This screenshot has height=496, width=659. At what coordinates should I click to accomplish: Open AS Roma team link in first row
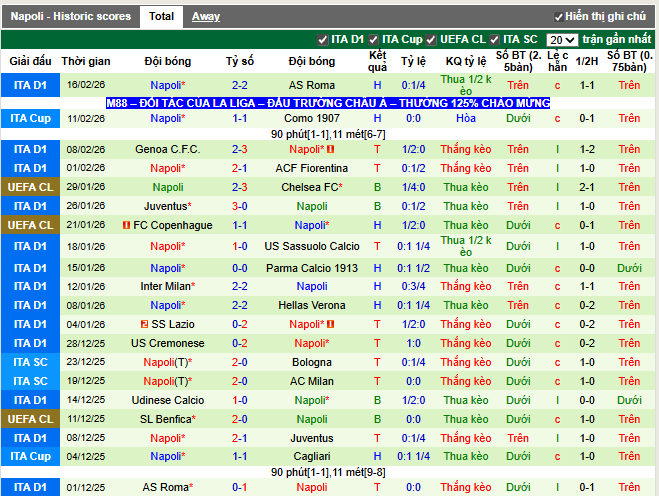pos(311,86)
